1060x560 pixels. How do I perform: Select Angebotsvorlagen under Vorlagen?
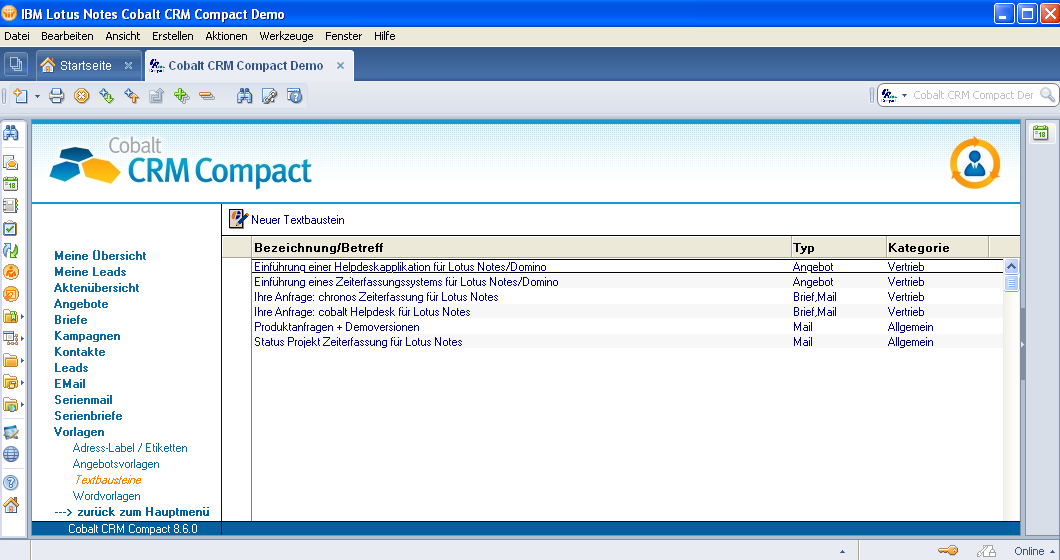pyautogui.click(x=116, y=464)
